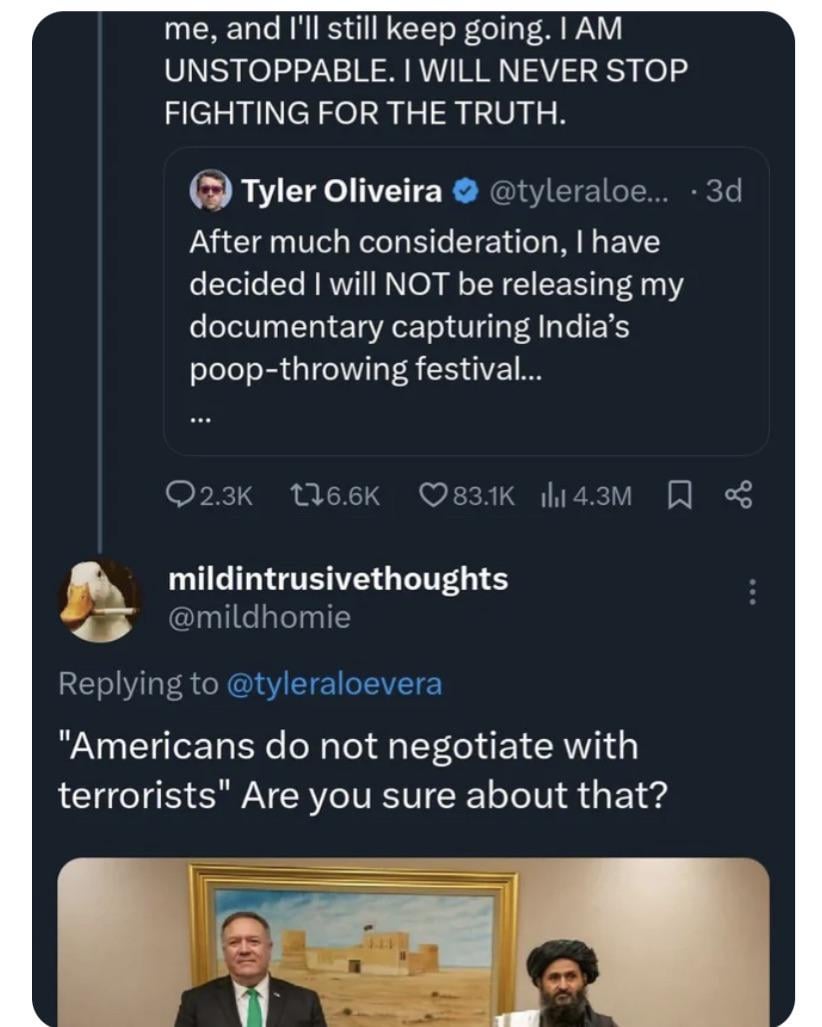Open the "Americans do not negotiate" reply text
Screen dimensions: 822x1027
pos(360,771)
